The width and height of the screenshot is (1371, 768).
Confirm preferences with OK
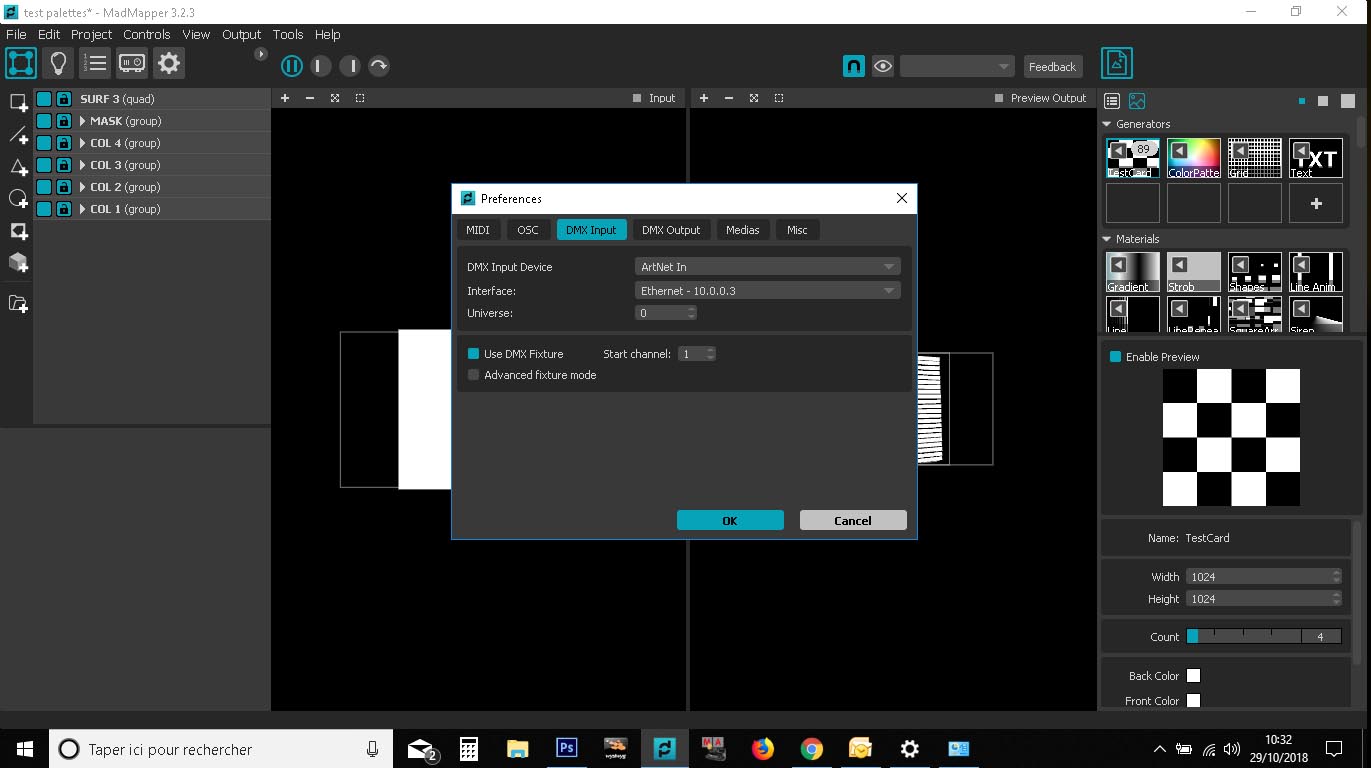(x=730, y=520)
